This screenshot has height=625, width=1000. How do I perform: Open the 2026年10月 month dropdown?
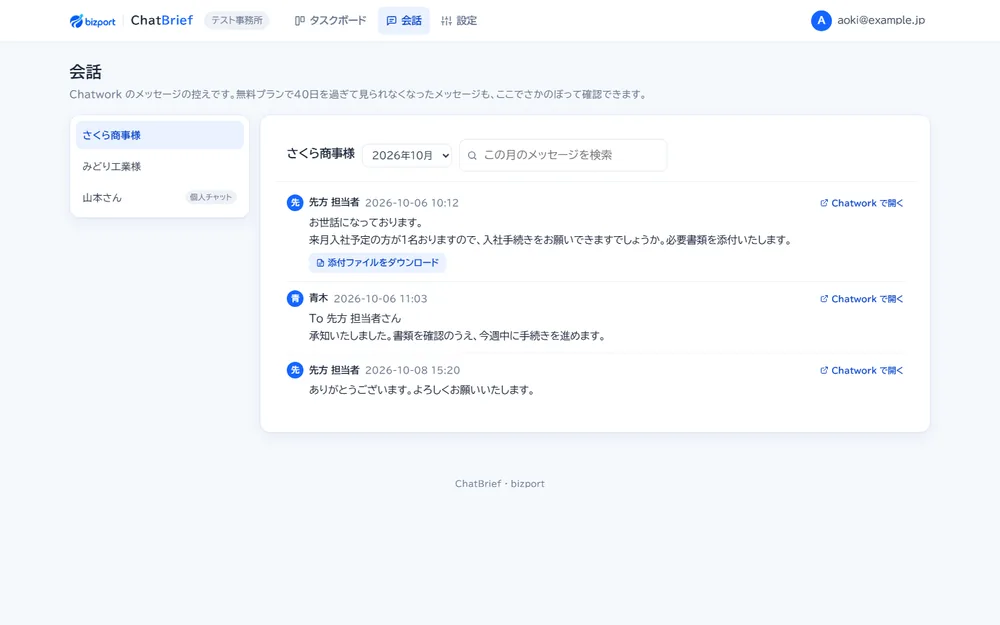(x=407, y=155)
